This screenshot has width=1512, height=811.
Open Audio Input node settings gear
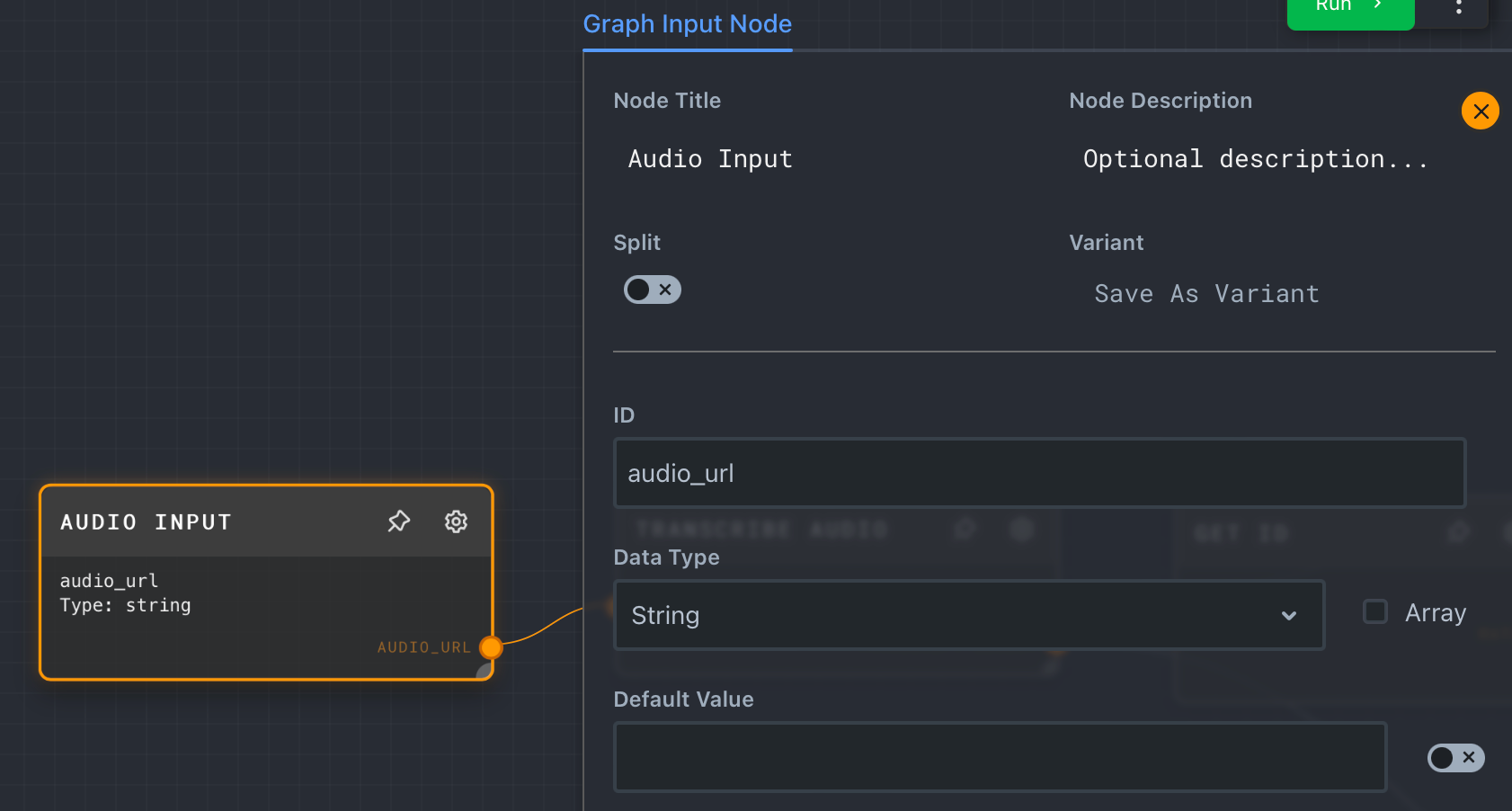point(456,521)
